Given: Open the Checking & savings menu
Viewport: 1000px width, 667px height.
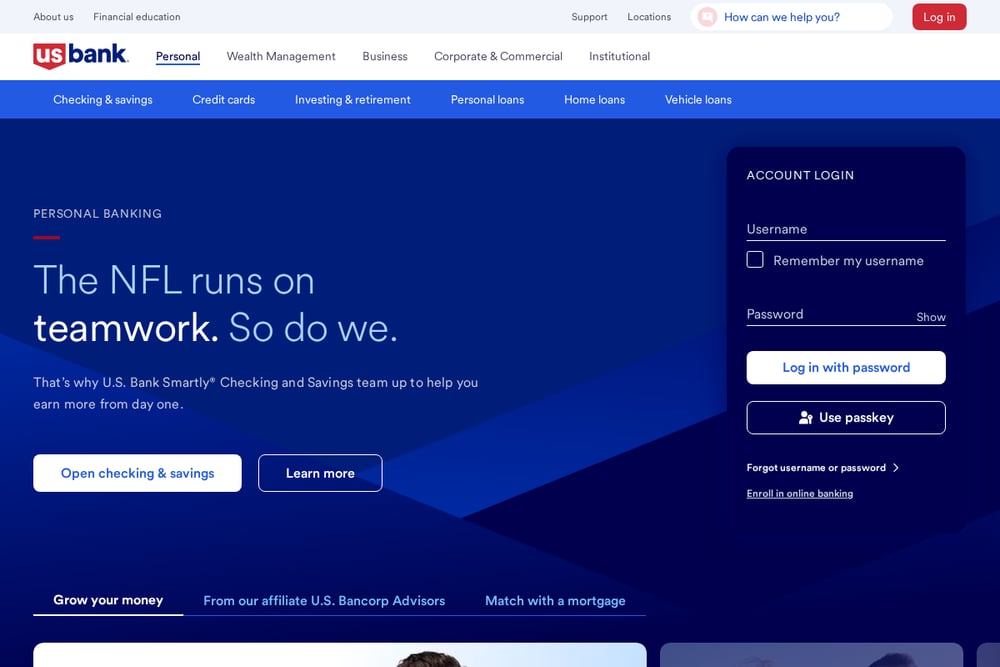Looking at the screenshot, I should 103,99.
